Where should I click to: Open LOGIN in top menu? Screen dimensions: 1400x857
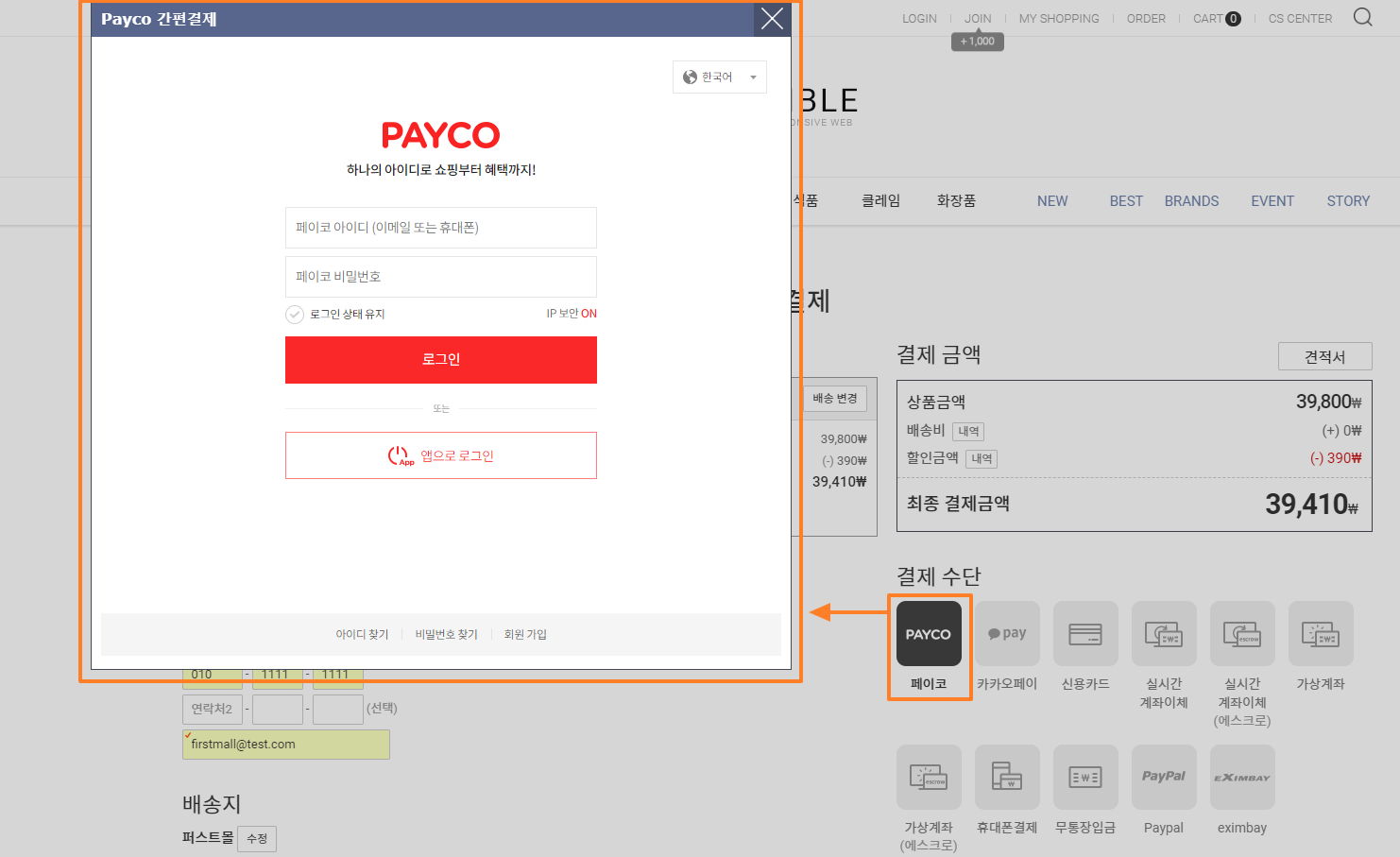pyautogui.click(x=919, y=18)
